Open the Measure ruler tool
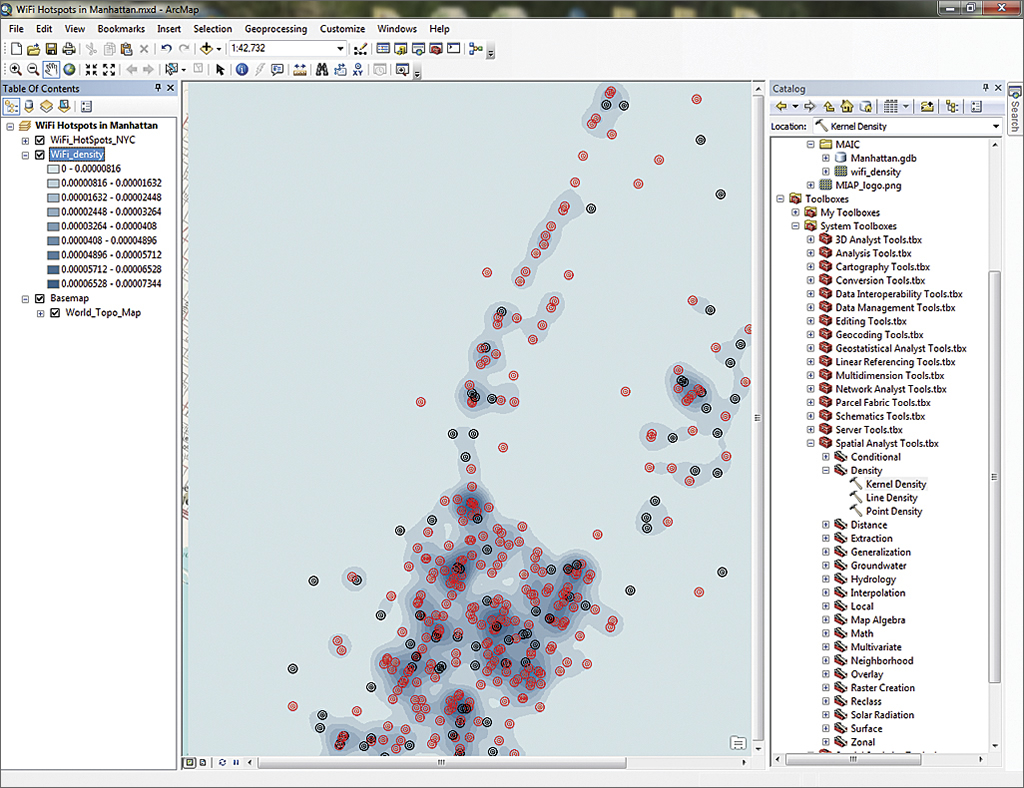Viewport: 1024px width, 788px height. coord(300,69)
